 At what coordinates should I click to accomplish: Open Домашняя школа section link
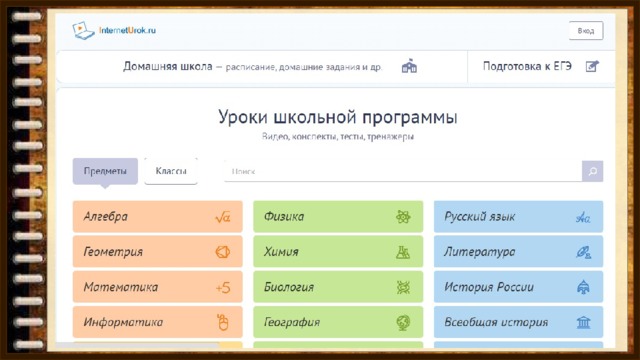pyautogui.click(x=168, y=66)
